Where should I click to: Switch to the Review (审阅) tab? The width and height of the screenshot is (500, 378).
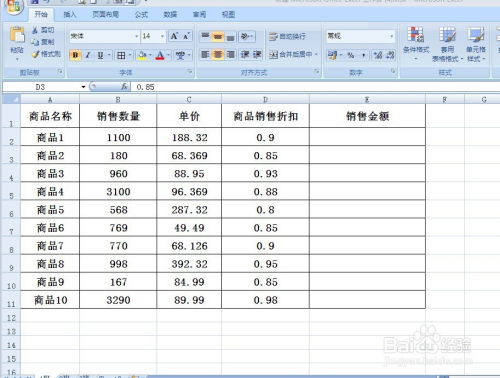[x=199, y=14]
